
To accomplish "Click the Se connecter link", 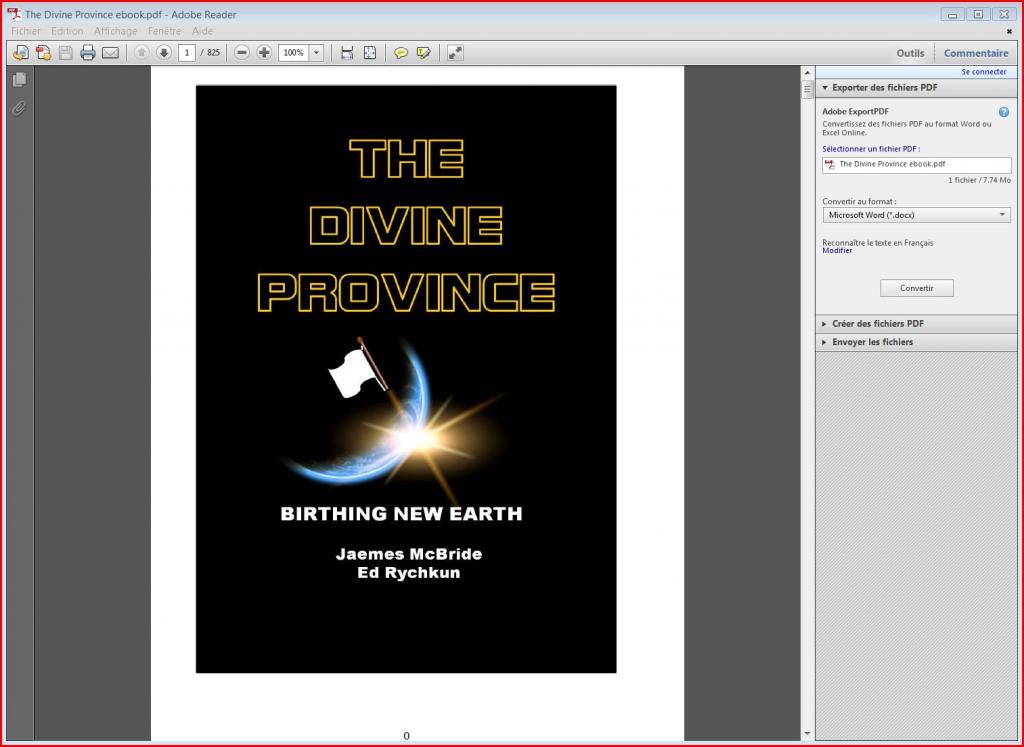I will tap(984, 72).
